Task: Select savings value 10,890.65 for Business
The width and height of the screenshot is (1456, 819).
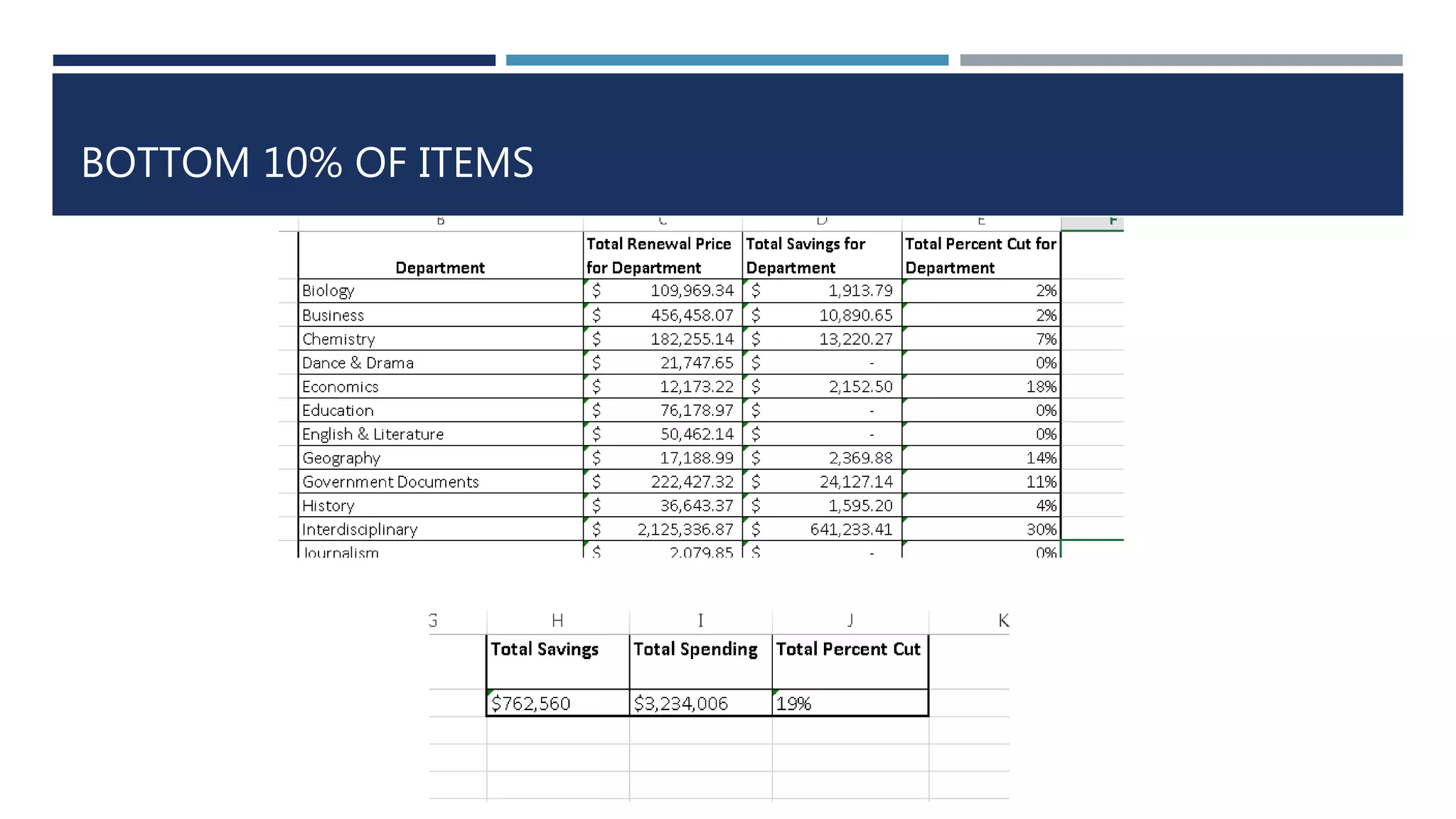Action: pyautogui.click(x=822, y=315)
